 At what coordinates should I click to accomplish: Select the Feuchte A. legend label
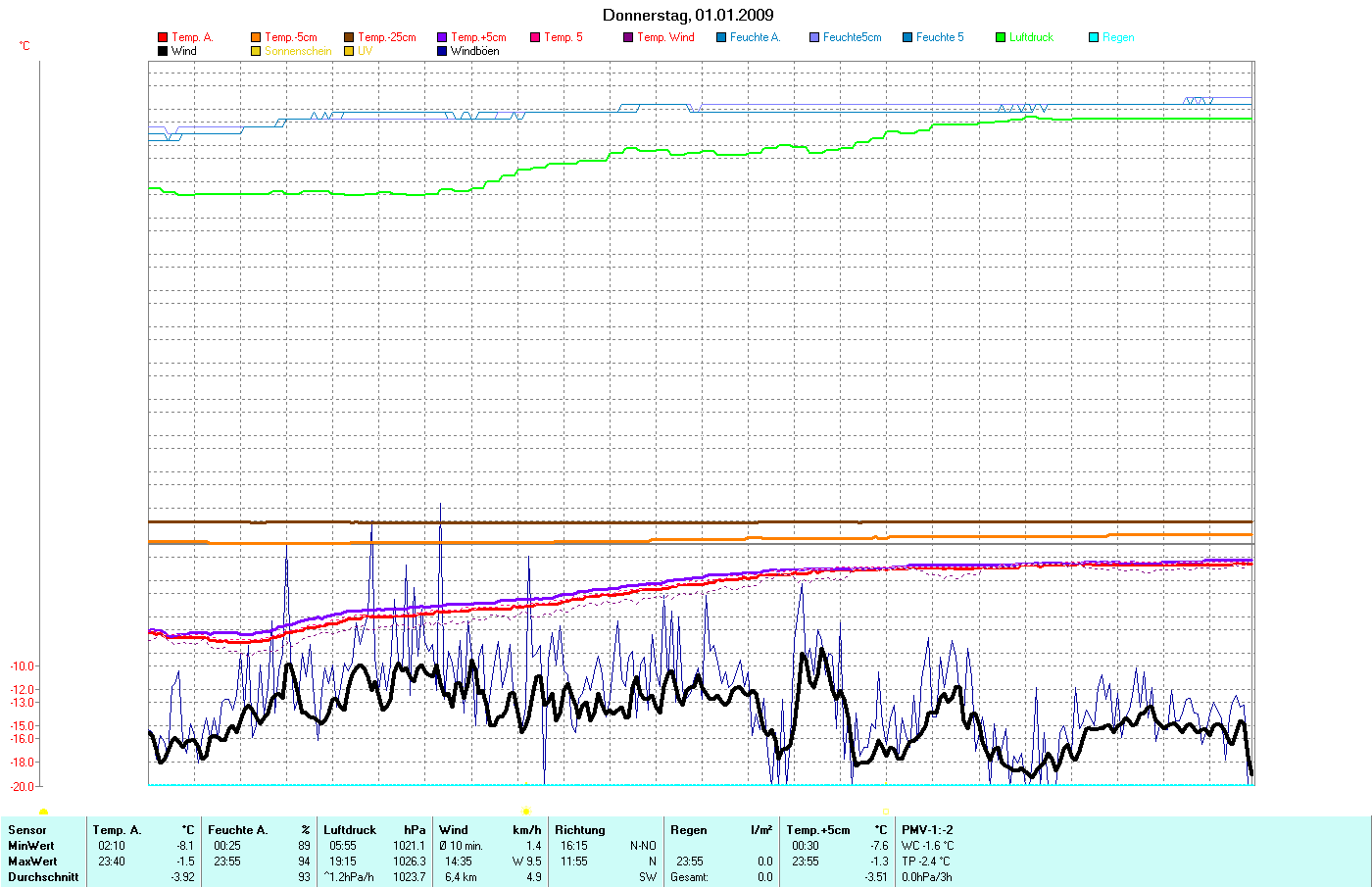[x=755, y=37]
